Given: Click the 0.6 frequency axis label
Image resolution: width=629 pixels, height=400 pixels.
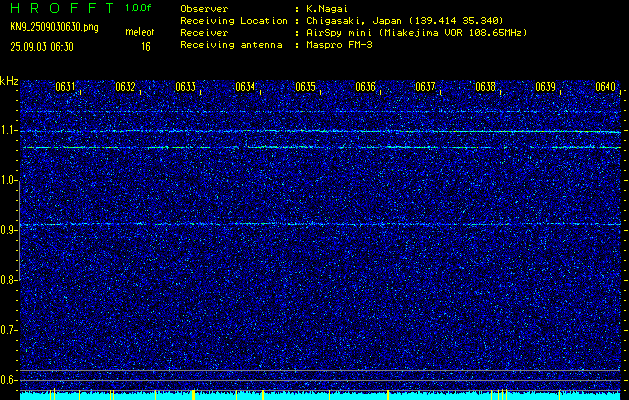Looking at the screenshot, I should point(8,380).
